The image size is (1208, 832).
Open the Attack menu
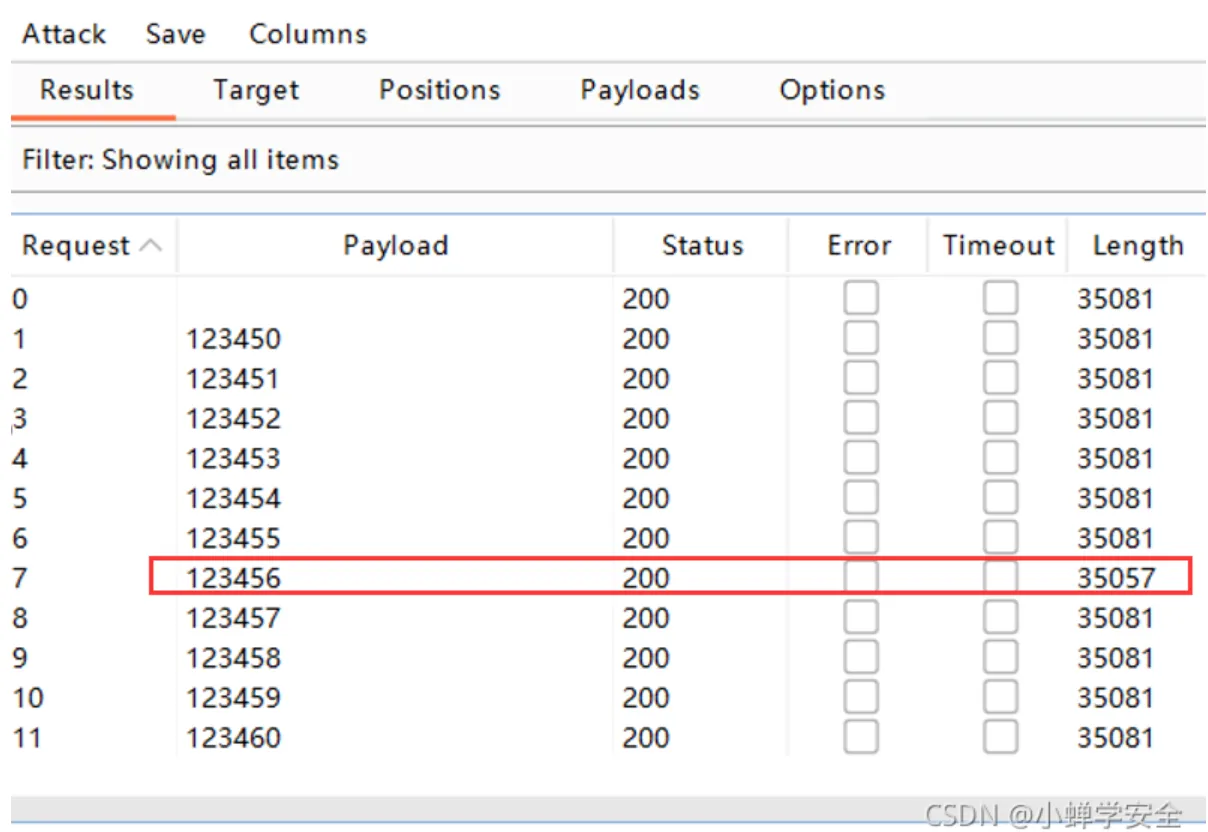pos(64,34)
